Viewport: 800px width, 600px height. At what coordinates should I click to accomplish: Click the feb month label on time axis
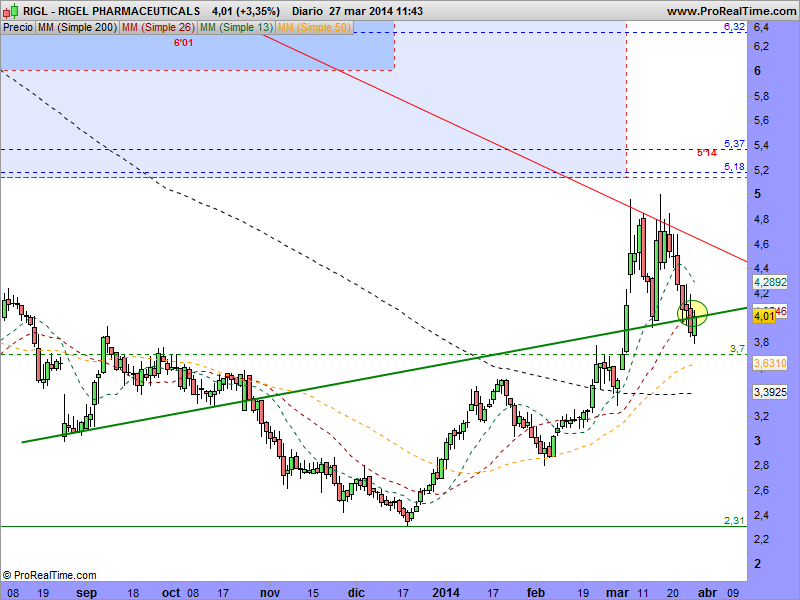536,592
